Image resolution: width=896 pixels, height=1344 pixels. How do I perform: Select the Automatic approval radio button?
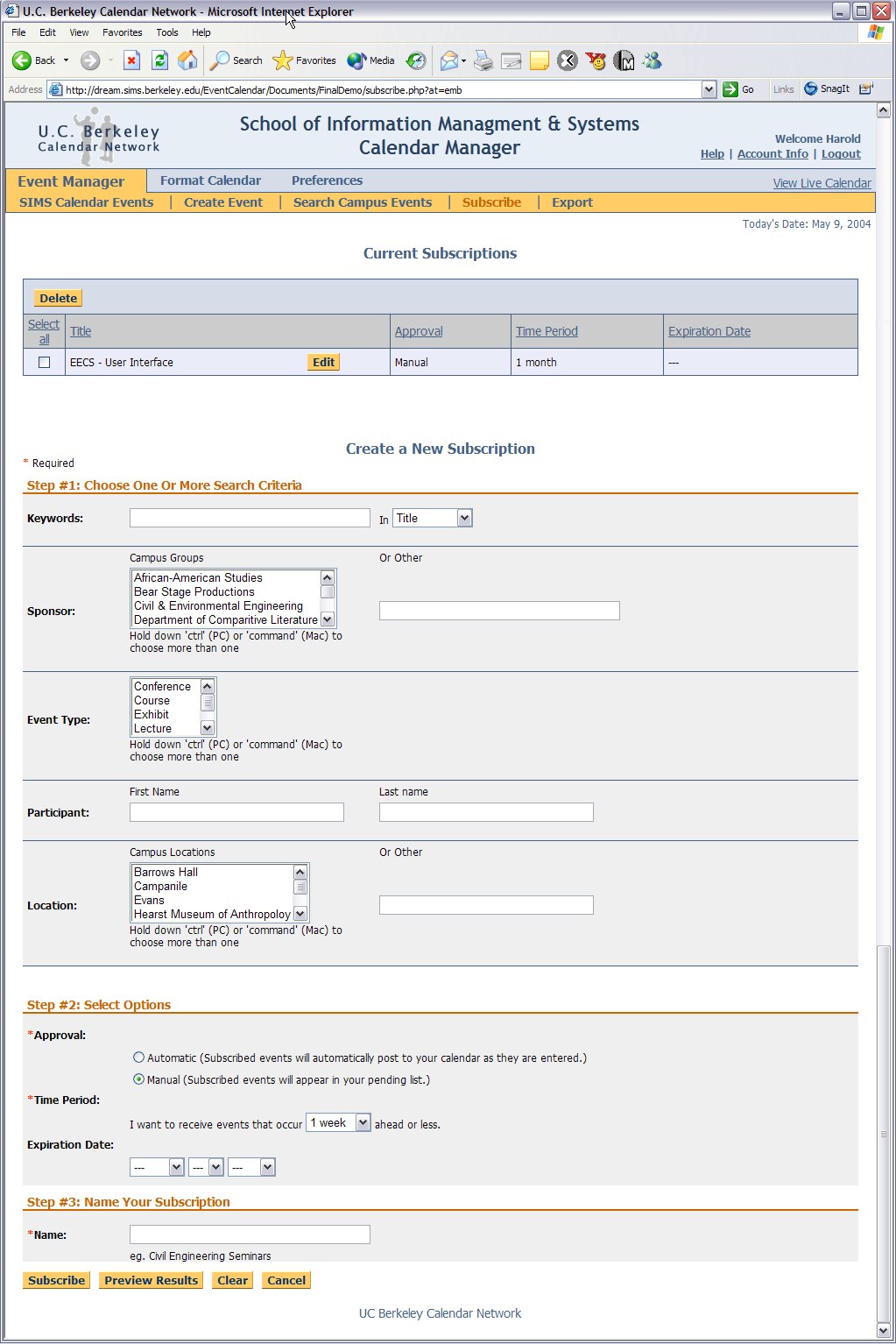[x=138, y=1058]
